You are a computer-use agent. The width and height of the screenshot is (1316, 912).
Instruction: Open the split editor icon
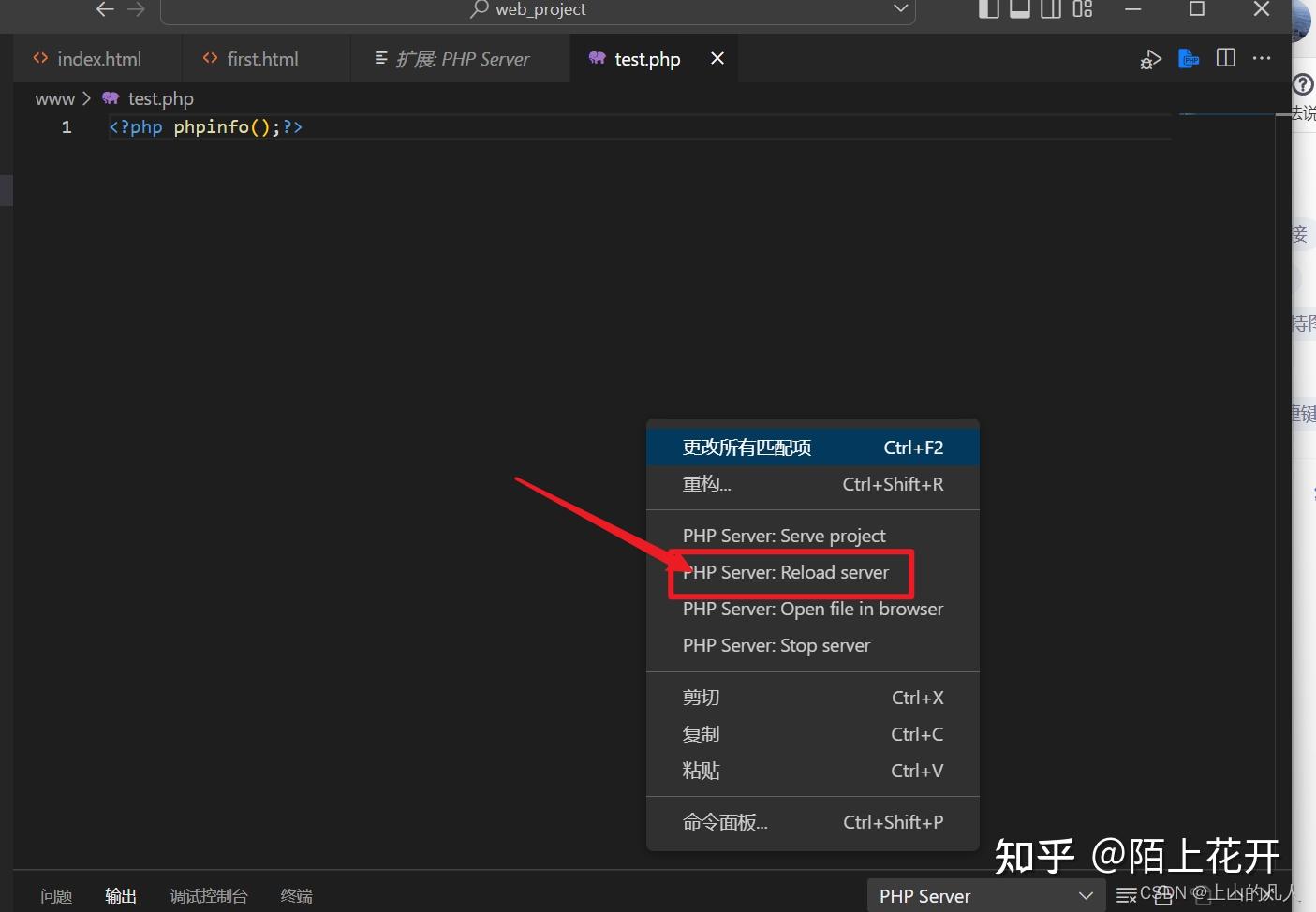tap(1225, 57)
